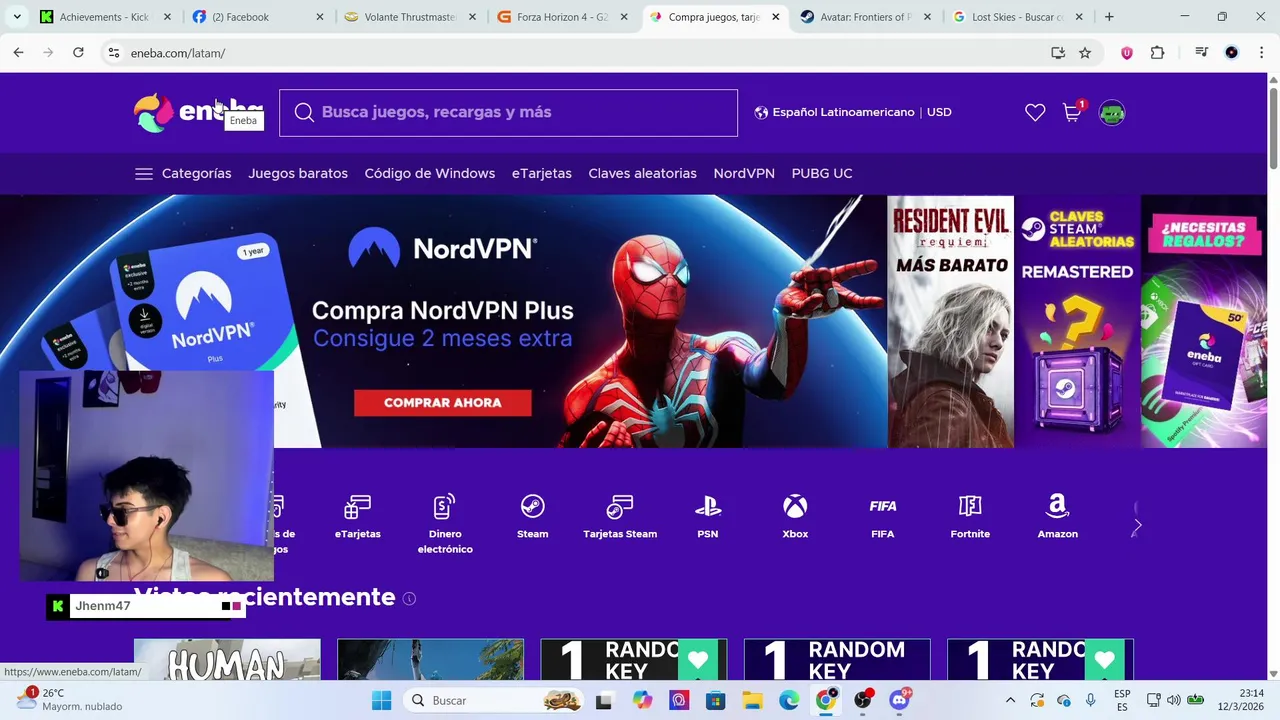This screenshot has width=1280, height=720.
Task: Open the browser Extensions puzzle icon
Action: (x=1158, y=53)
